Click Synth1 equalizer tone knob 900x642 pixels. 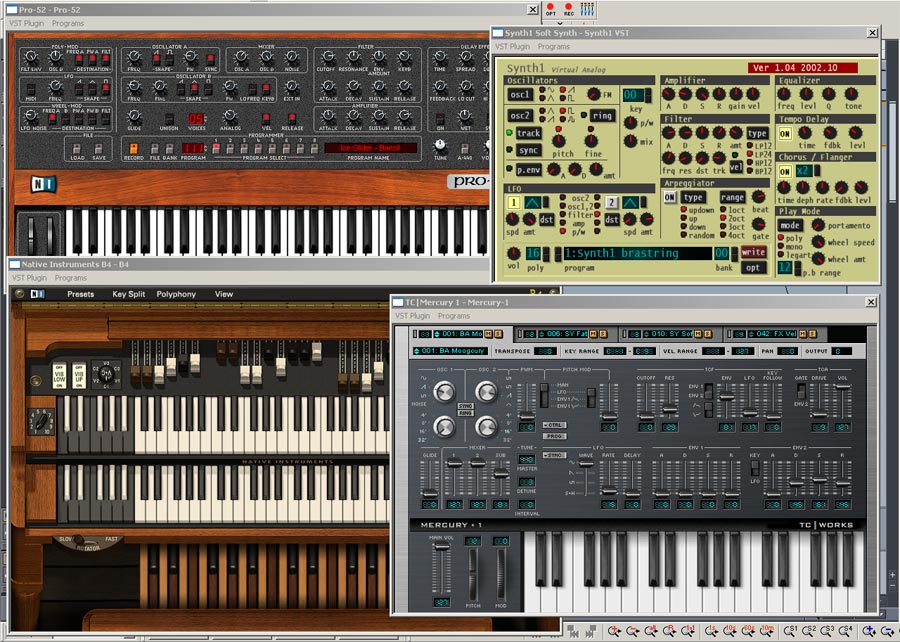tap(852, 94)
